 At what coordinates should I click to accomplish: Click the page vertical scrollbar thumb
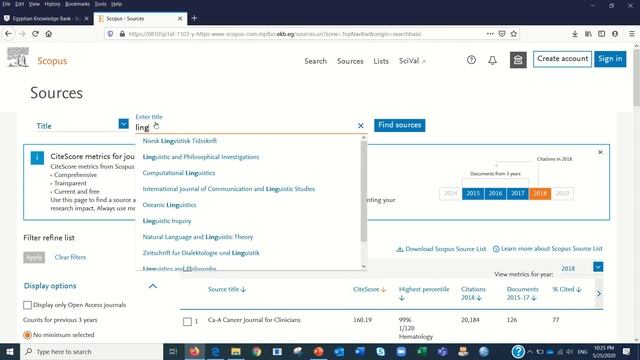[x=636, y=78]
